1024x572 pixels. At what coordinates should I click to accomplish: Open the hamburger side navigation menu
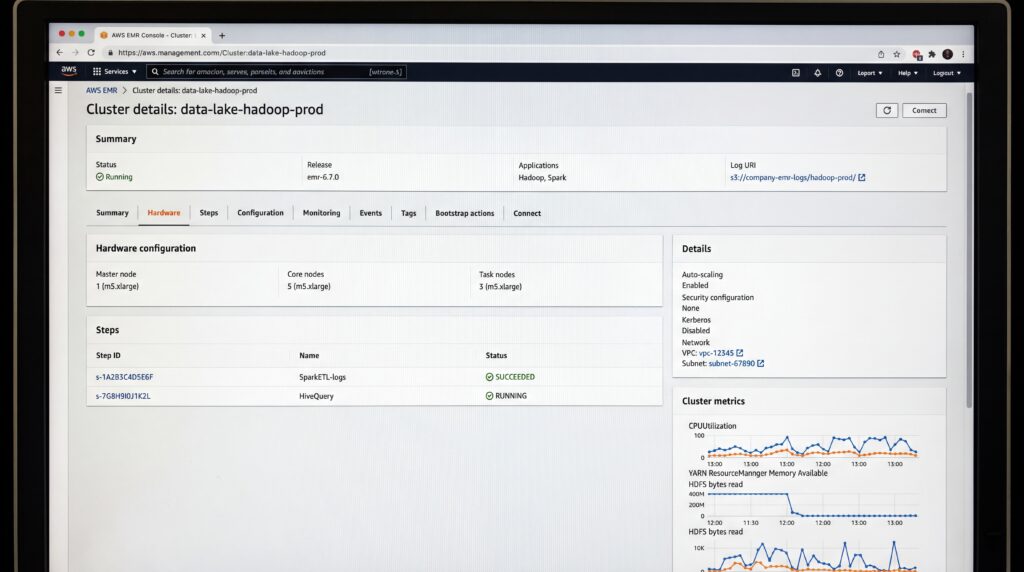[x=58, y=90]
